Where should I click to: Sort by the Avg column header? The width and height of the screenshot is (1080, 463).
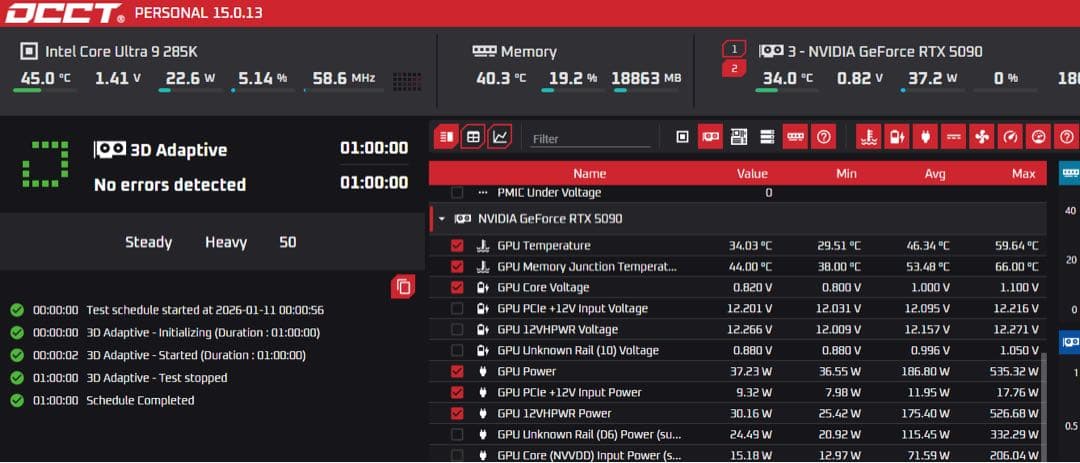(x=935, y=174)
